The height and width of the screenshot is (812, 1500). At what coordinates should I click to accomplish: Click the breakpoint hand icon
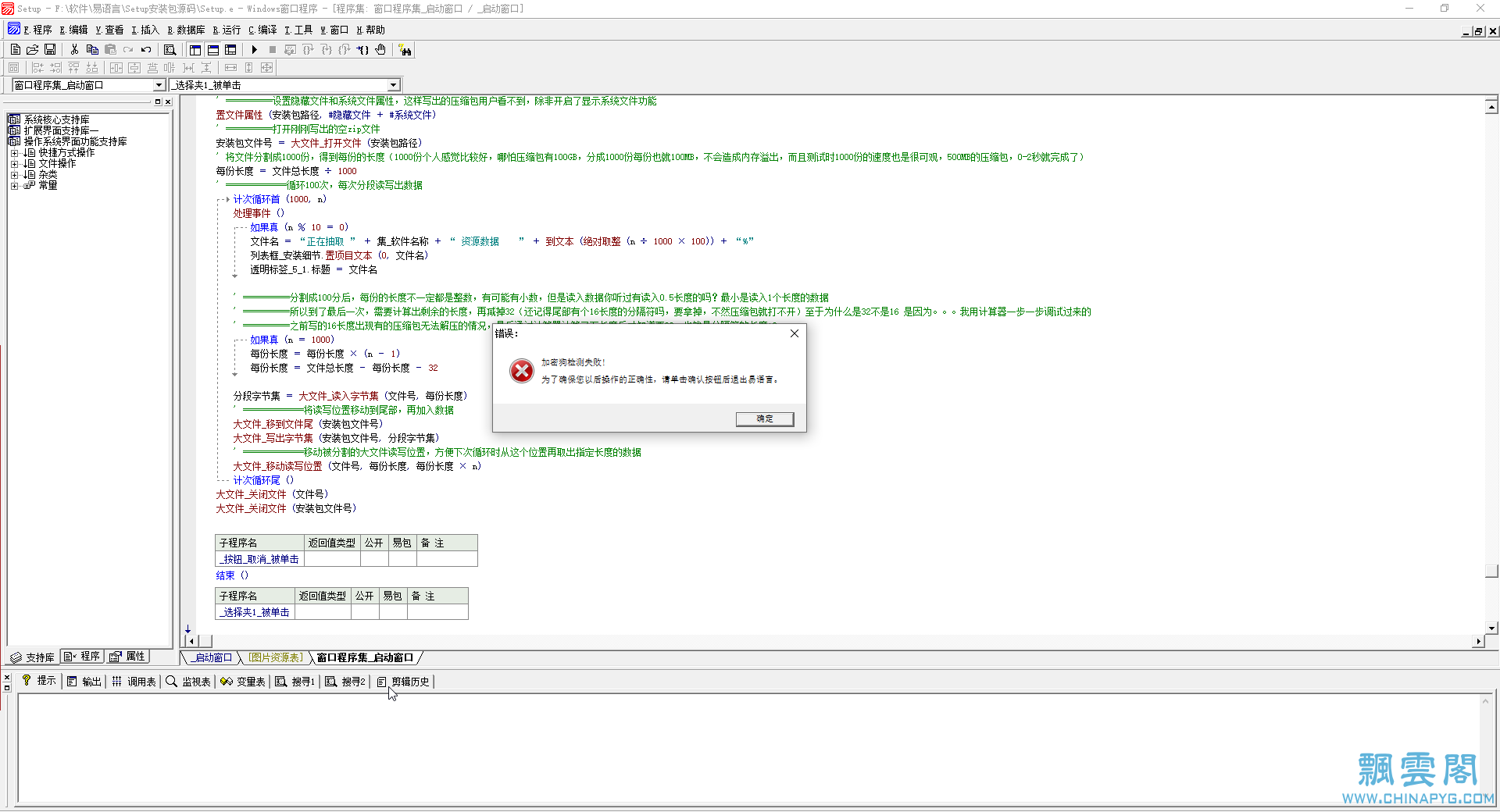(380, 49)
